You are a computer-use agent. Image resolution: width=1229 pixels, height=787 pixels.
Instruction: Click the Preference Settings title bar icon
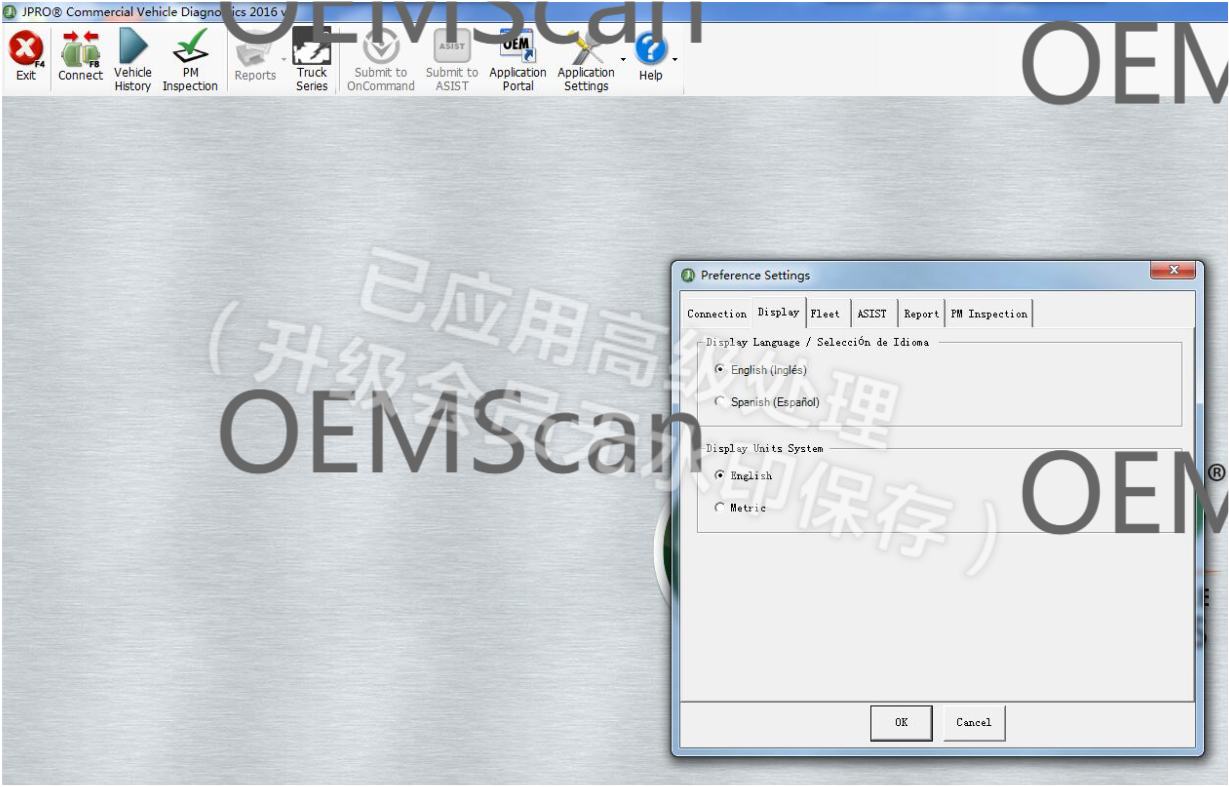688,275
